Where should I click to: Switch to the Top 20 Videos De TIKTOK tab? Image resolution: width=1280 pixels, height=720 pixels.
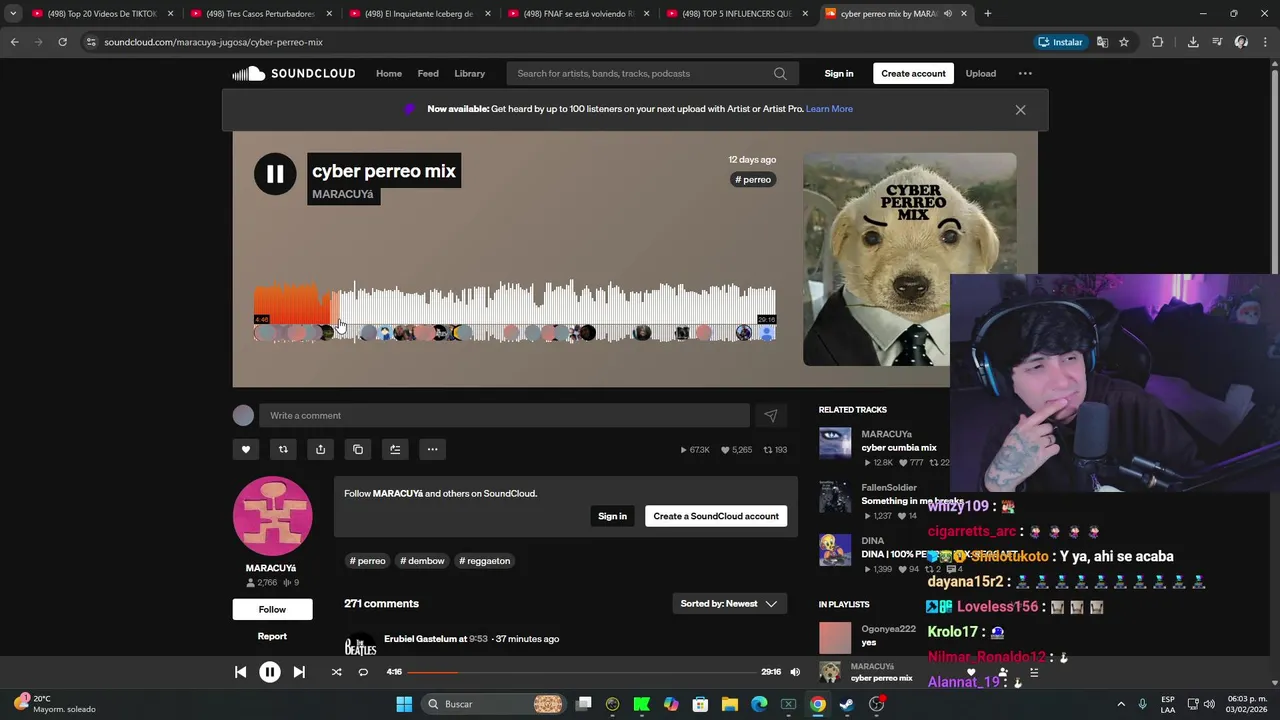pyautogui.click(x=102, y=14)
